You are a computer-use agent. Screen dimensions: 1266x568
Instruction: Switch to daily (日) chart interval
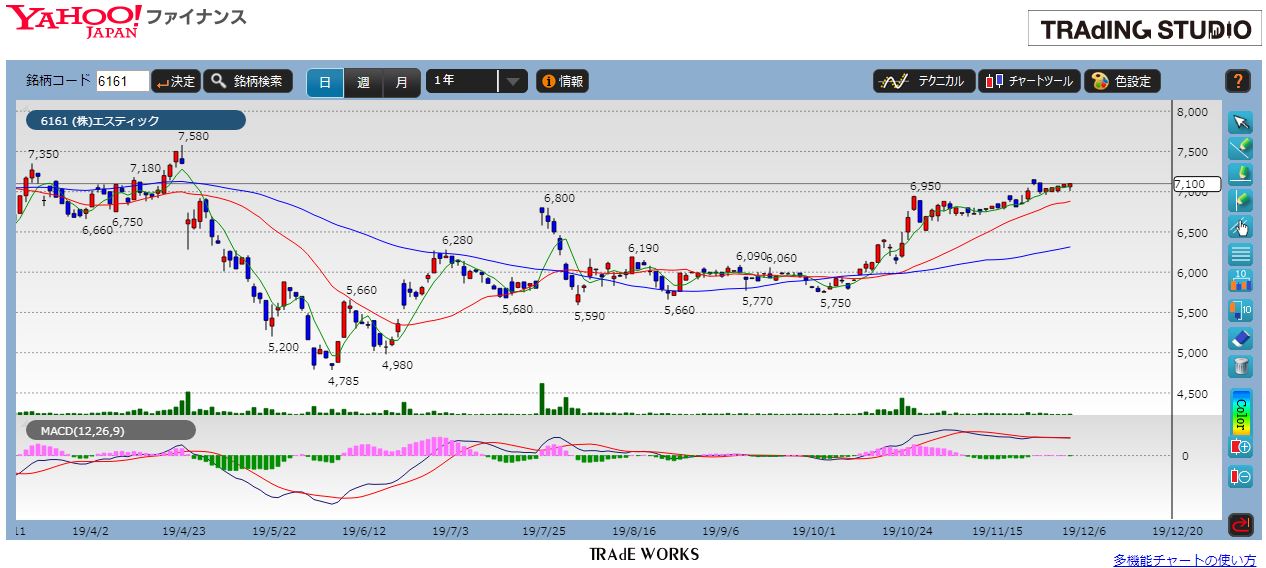[x=325, y=82]
